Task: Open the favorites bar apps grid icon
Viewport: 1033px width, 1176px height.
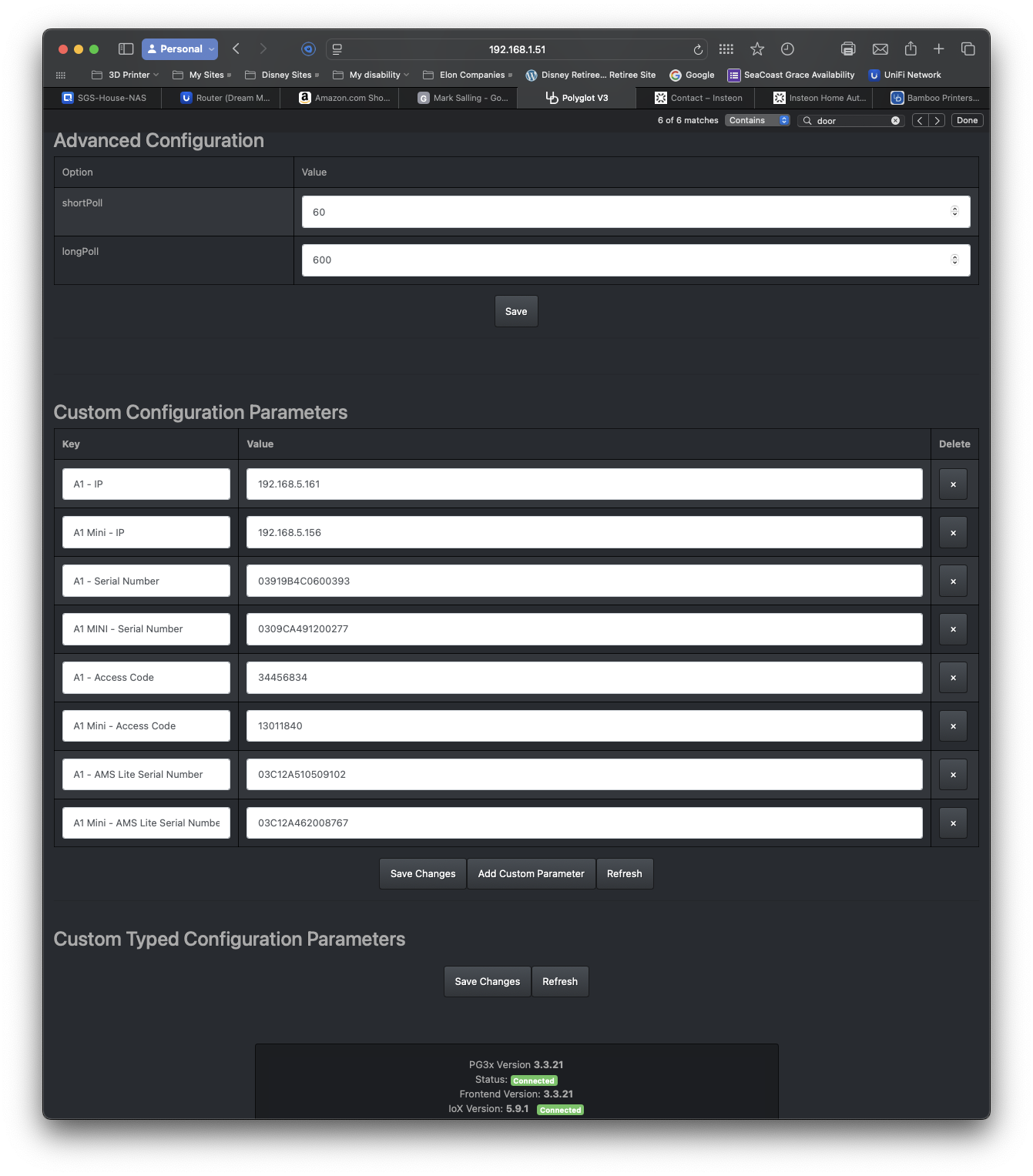Action: pyautogui.click(x=61, y=75)
